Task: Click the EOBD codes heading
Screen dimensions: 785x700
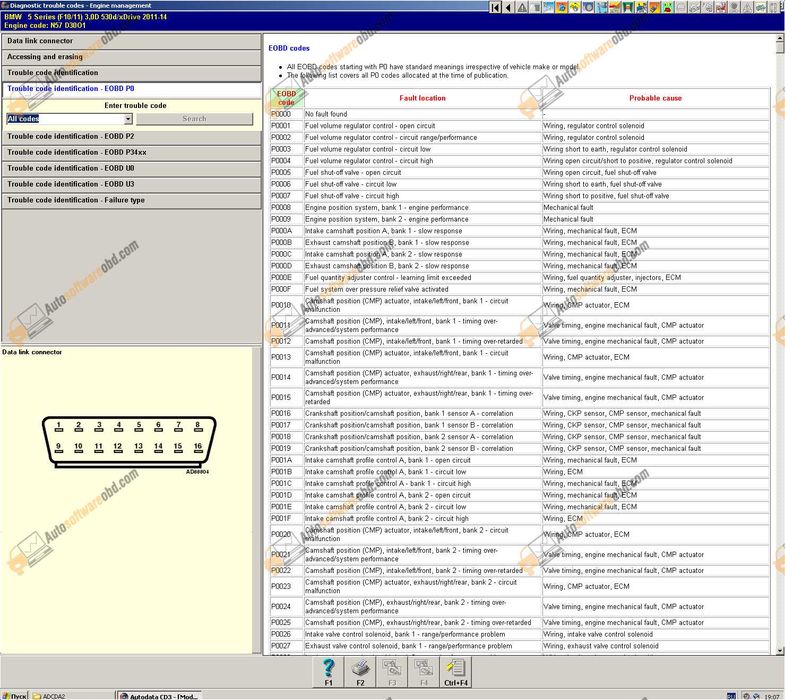Action: 289,48
